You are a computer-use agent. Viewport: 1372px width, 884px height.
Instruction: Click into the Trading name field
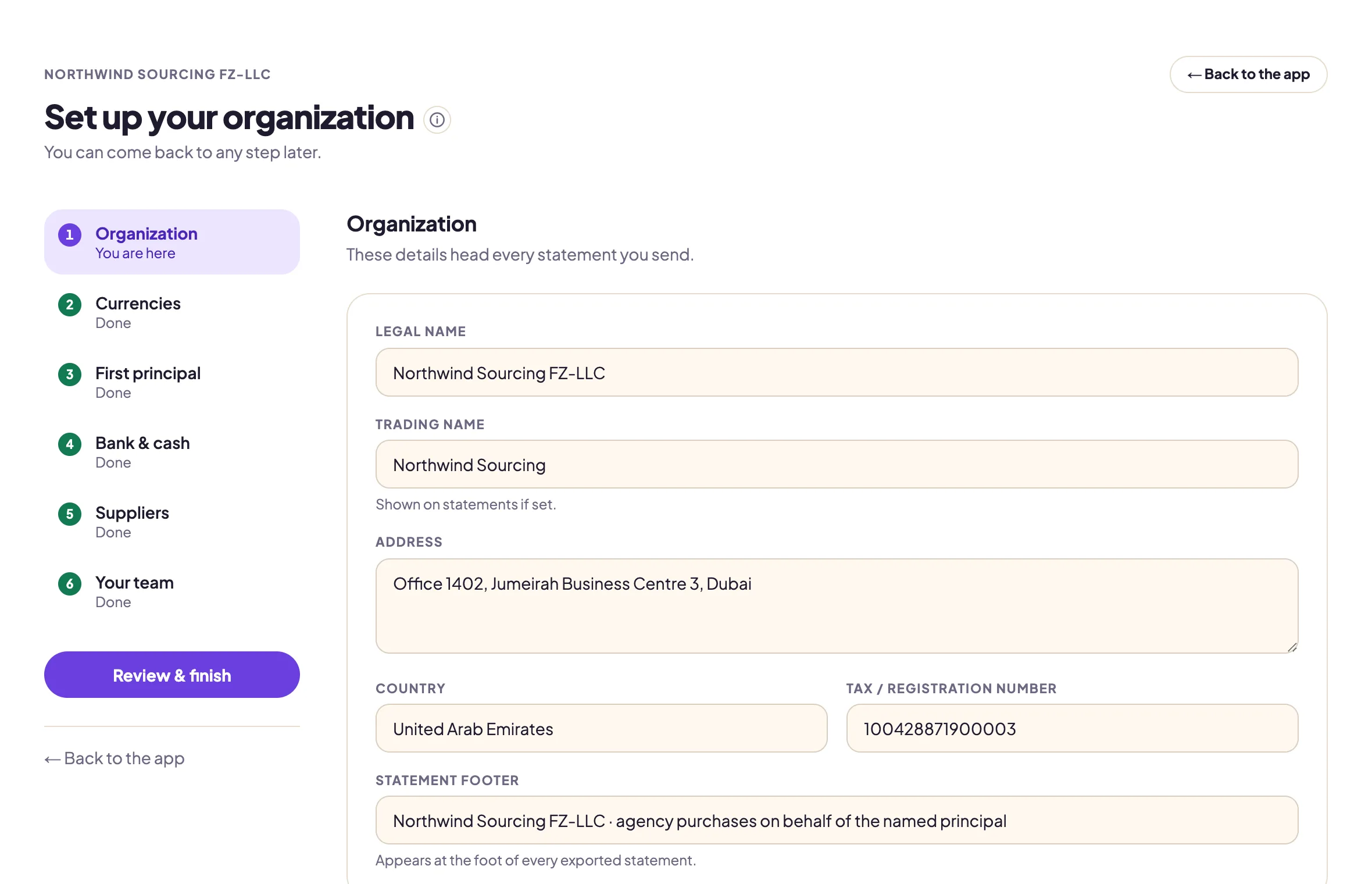pos(837,464)
